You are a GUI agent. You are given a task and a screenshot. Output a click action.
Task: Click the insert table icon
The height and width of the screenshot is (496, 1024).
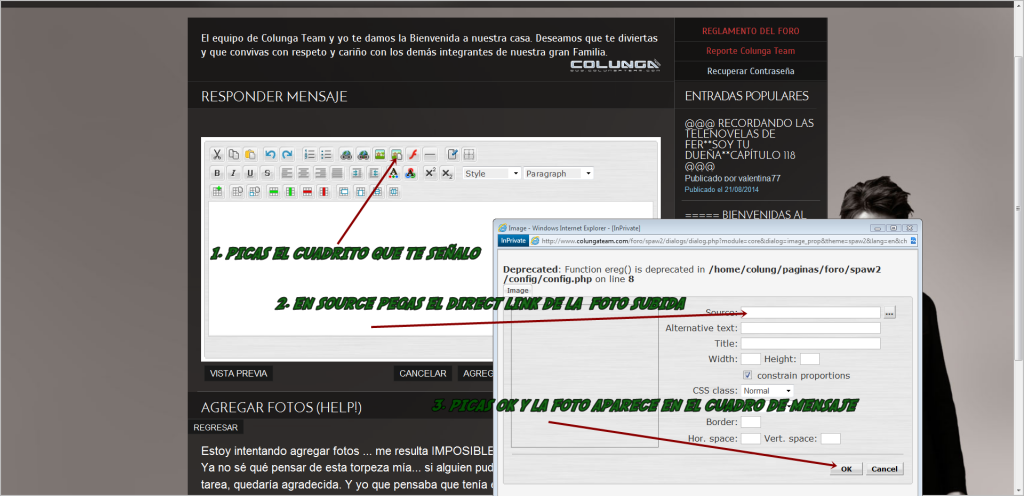[x=468, y=154]
